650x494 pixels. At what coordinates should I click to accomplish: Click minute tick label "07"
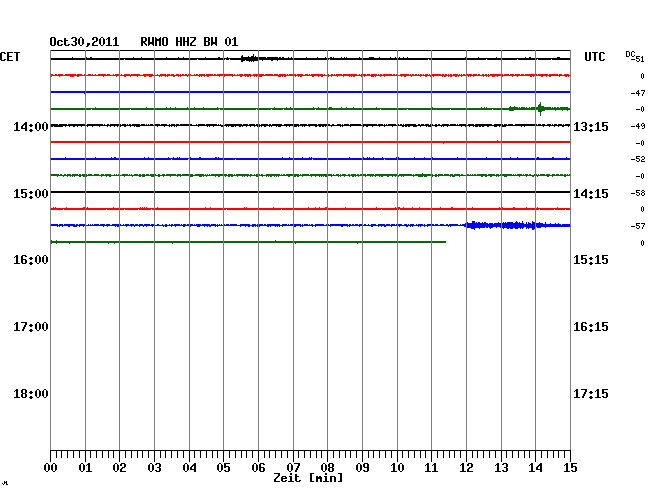click(293, 468)
